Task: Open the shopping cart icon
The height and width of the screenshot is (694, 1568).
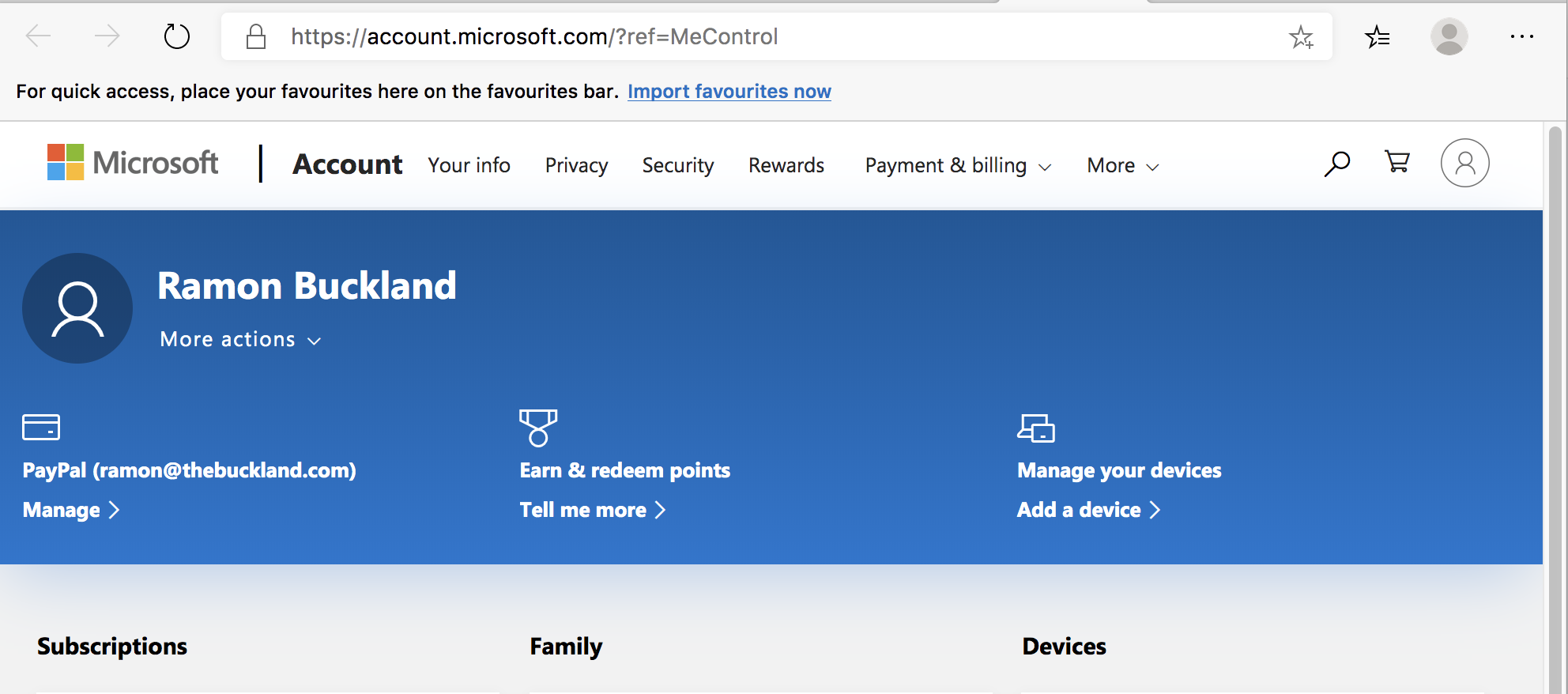Action: (1397, 162)
